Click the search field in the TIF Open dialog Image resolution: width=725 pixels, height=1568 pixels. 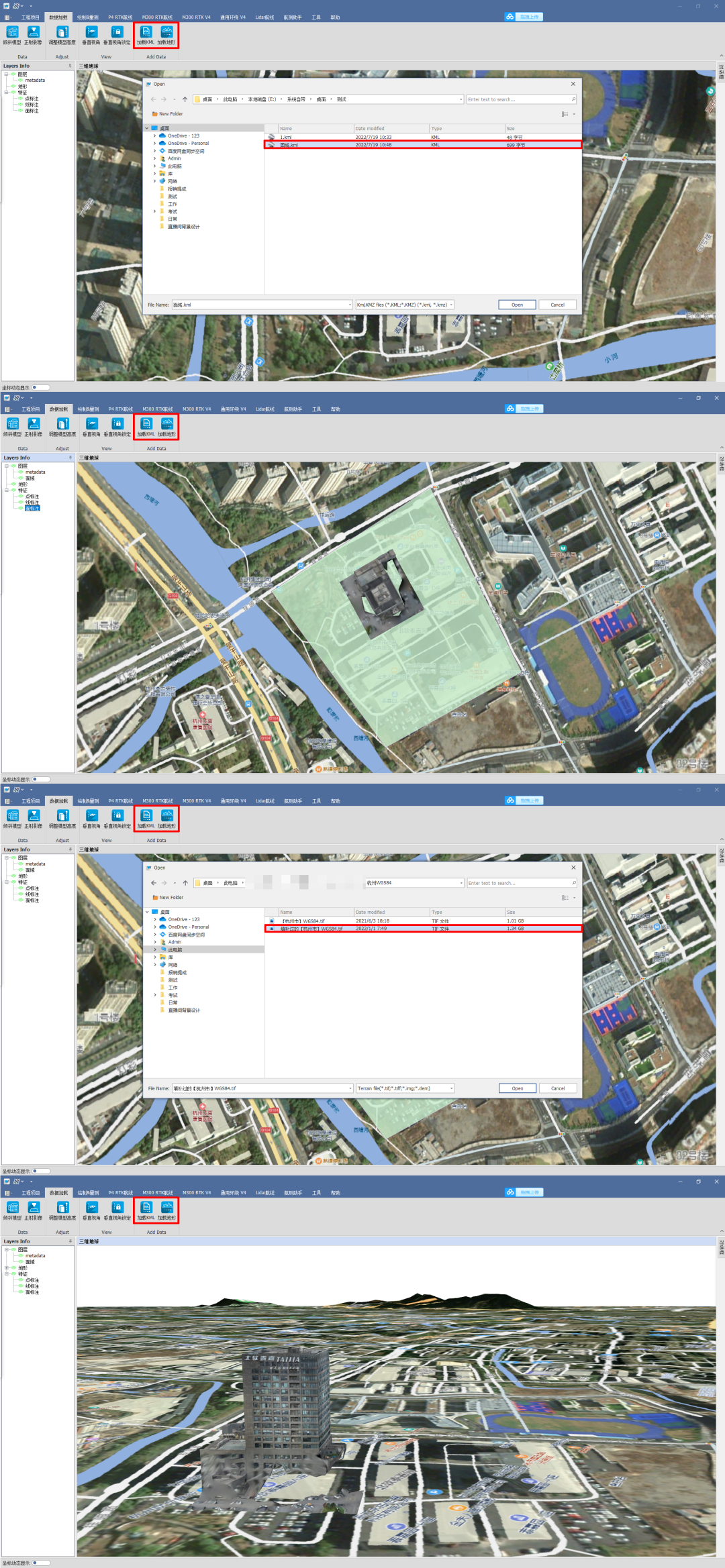[522, 883]
